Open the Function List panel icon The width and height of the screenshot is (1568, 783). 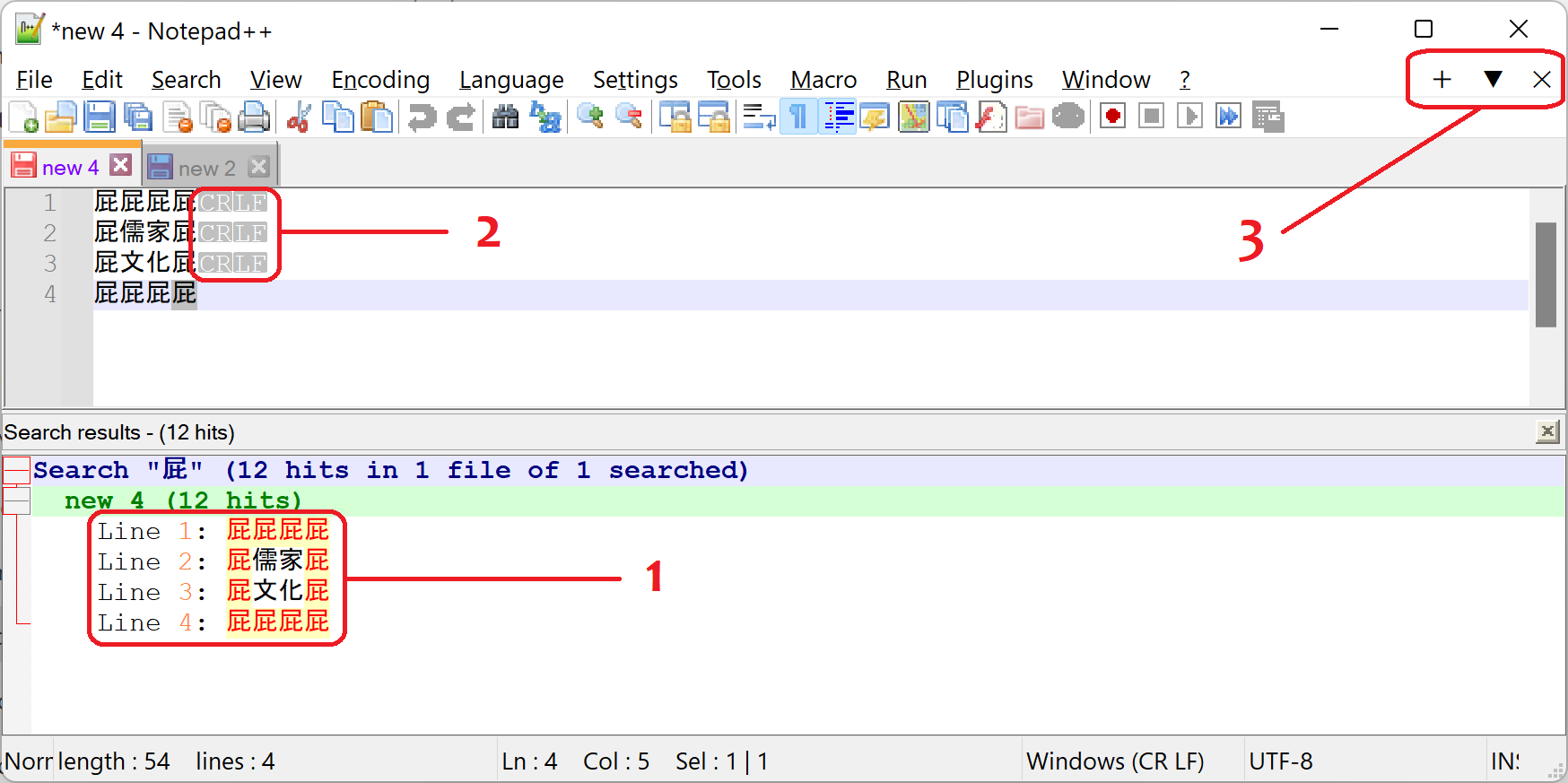[991, 117]
